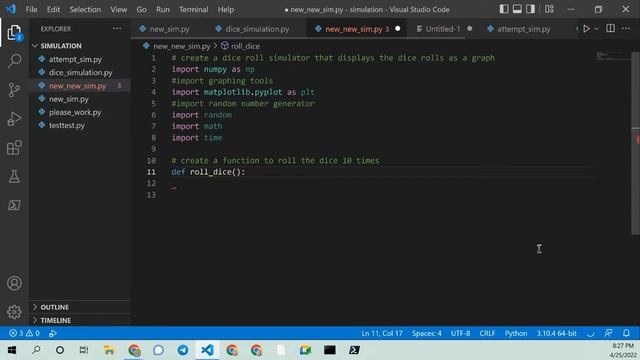Open File Explorer from the taskbar
640x360 pixels.
coord(109,350)
